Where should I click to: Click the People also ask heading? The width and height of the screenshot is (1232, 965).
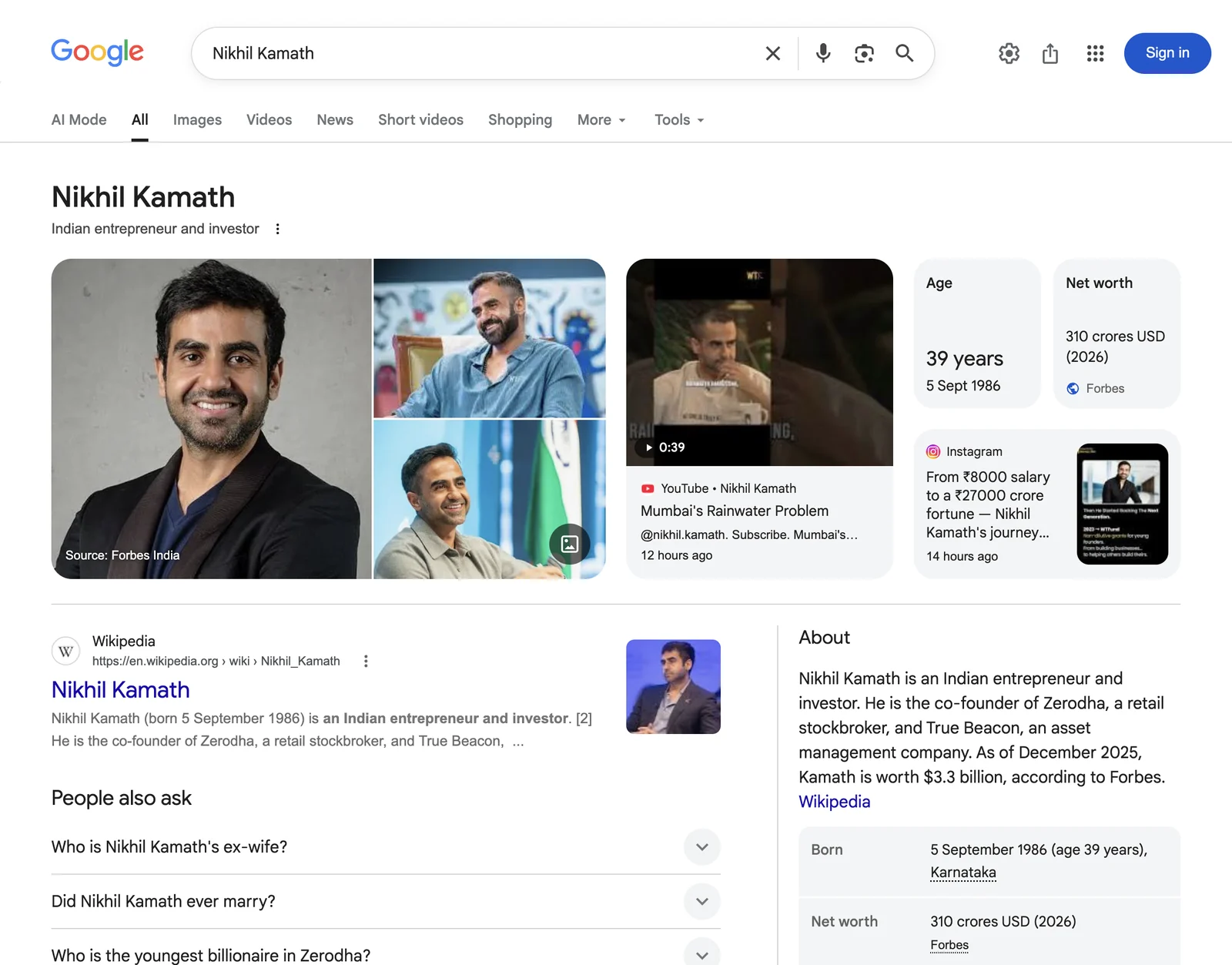[x=122, y=798]
